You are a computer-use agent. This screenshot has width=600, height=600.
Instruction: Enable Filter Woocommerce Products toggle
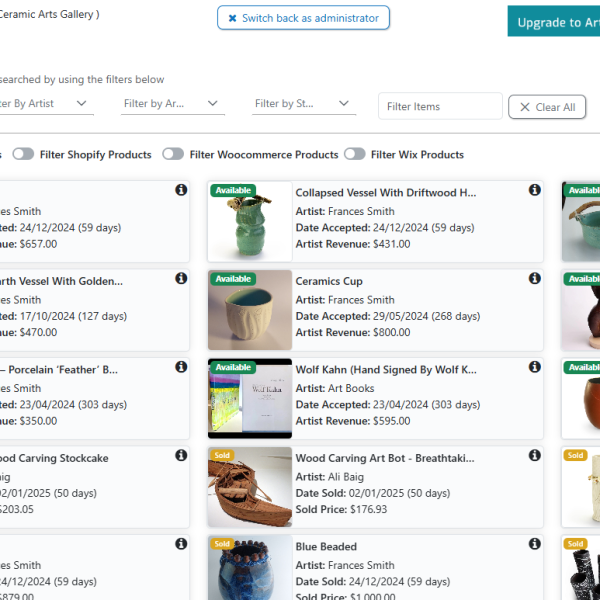[173, 154]
